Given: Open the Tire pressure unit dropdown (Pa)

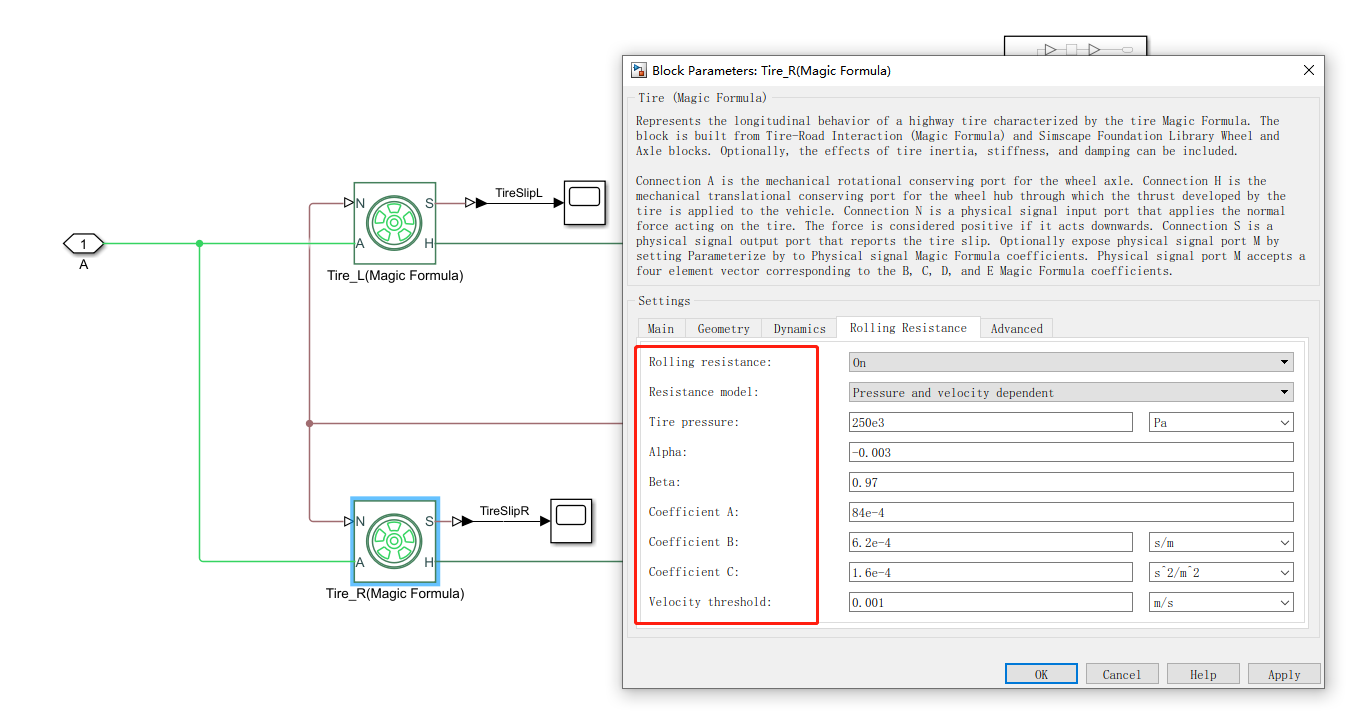Looking at the screenshot, I should (x=1221, y=422).
